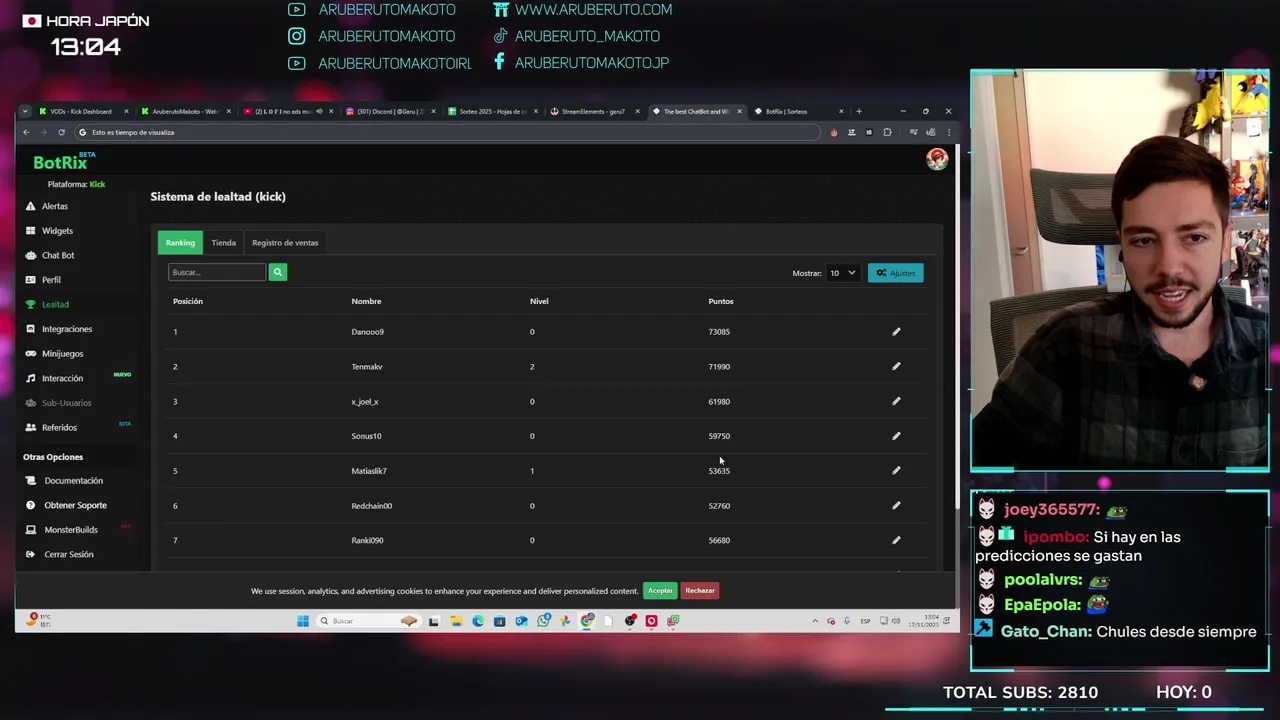This screenshot has width=1280, height=720.
Task: Show hidden system tray icons chevron
Action: pyautogui.click(x=815, y=621)
